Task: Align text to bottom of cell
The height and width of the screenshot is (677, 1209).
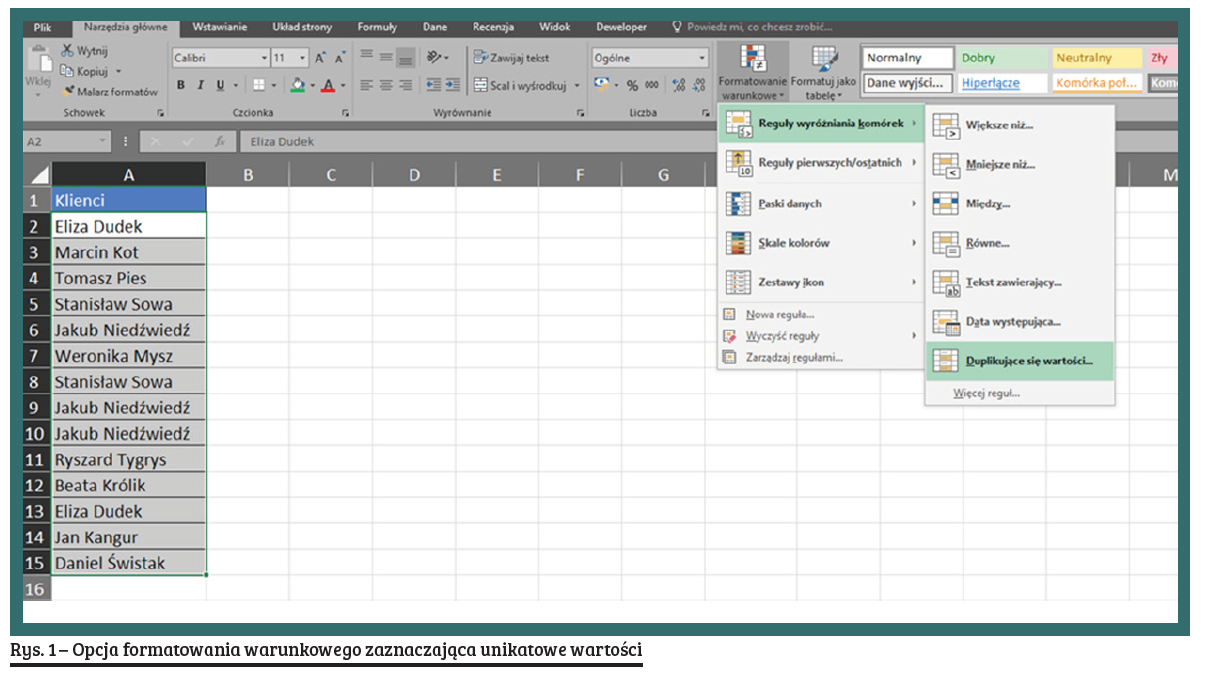Action: (405, 57)
